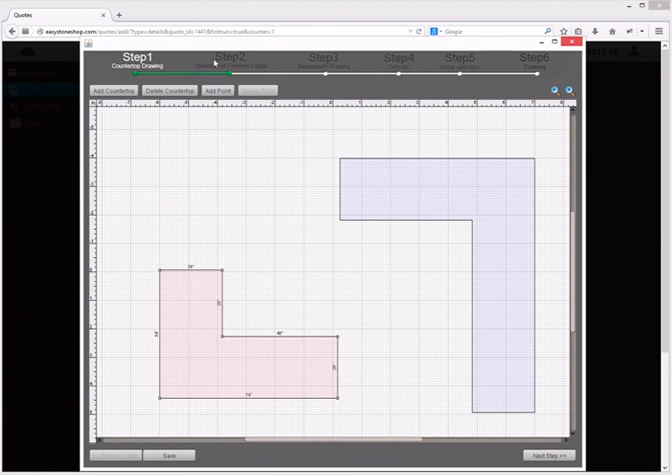This screenshot has height=475, width=672.
Task: Click the browser back arrow
Action: (12, 31)
